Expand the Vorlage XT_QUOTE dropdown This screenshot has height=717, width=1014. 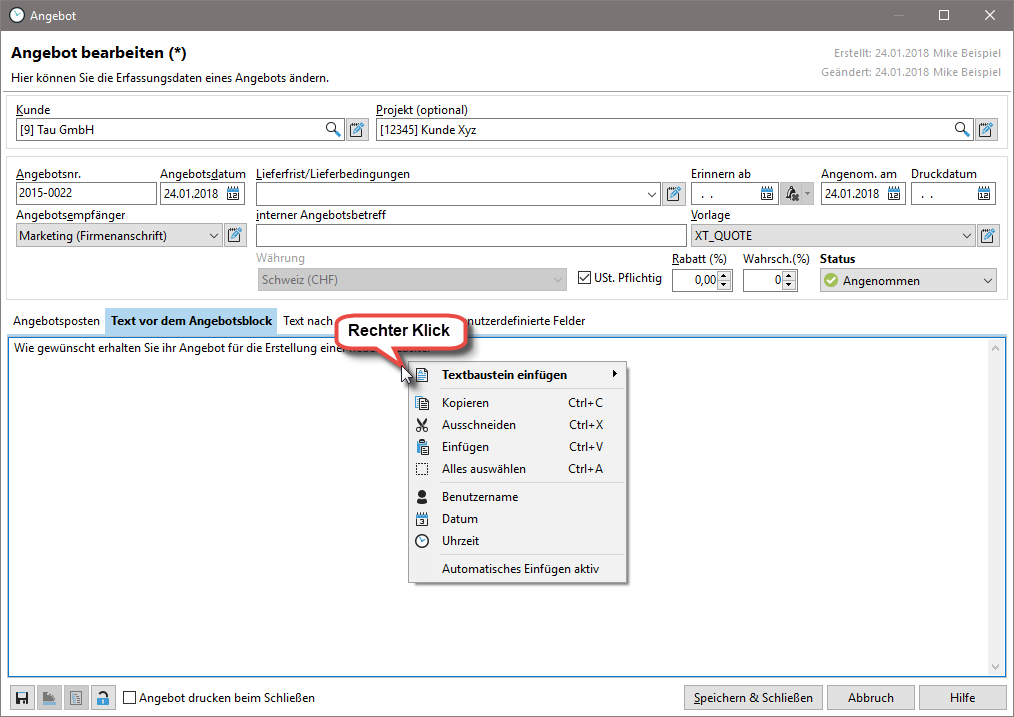coord(966,236)
